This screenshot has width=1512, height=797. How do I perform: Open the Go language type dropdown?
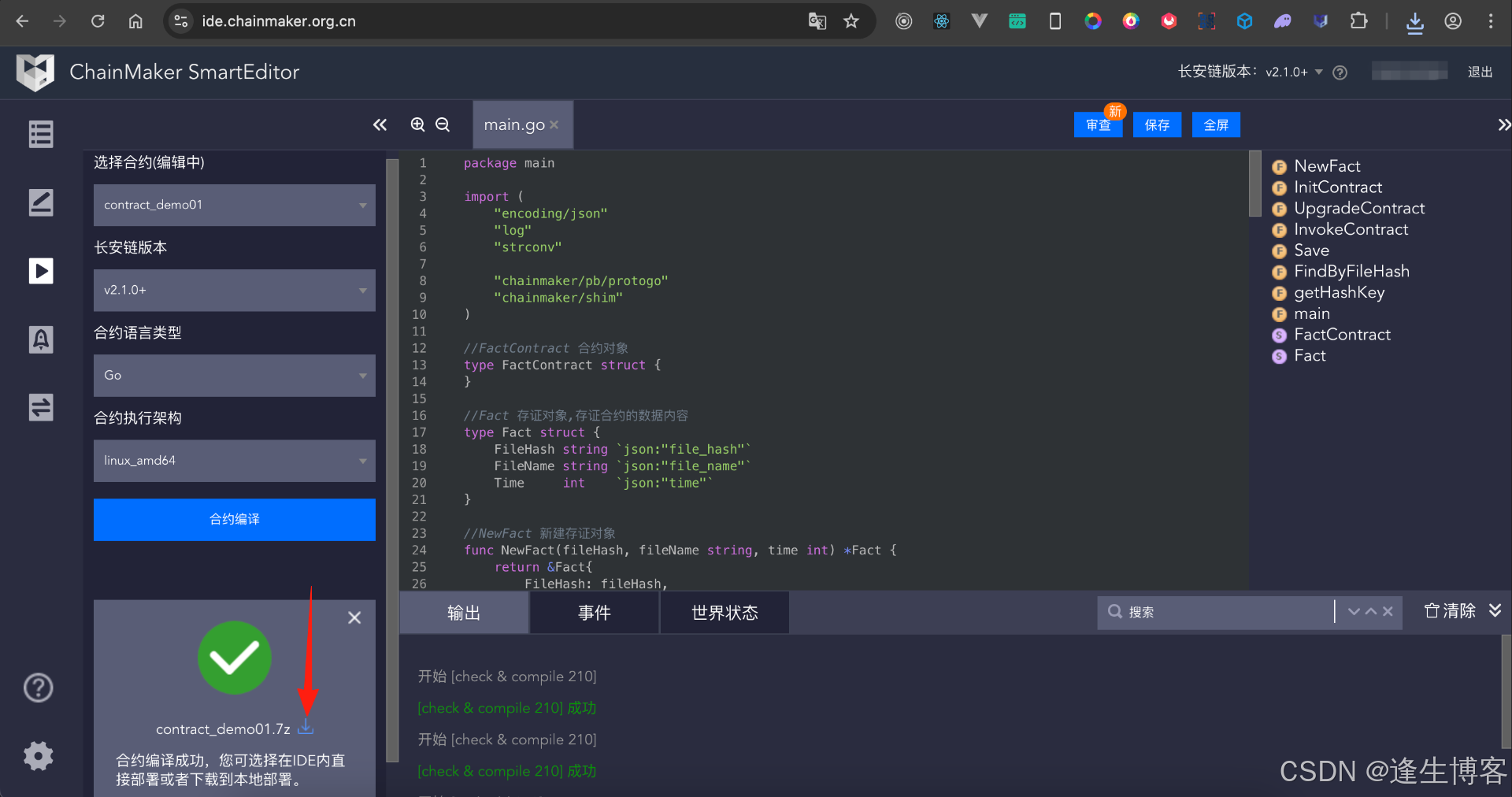[x=235, y=375]
